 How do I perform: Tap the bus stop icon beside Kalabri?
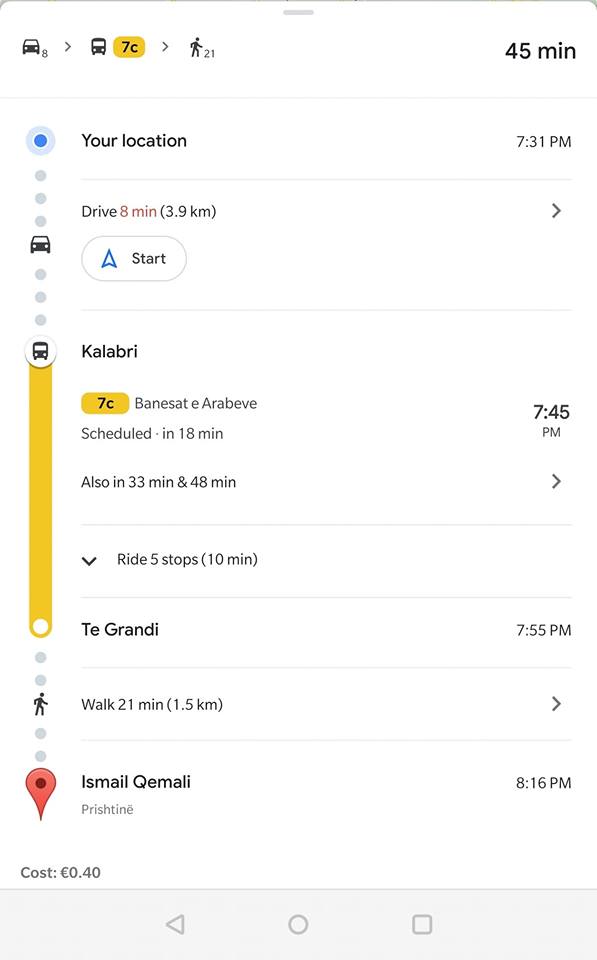point(40,351)
